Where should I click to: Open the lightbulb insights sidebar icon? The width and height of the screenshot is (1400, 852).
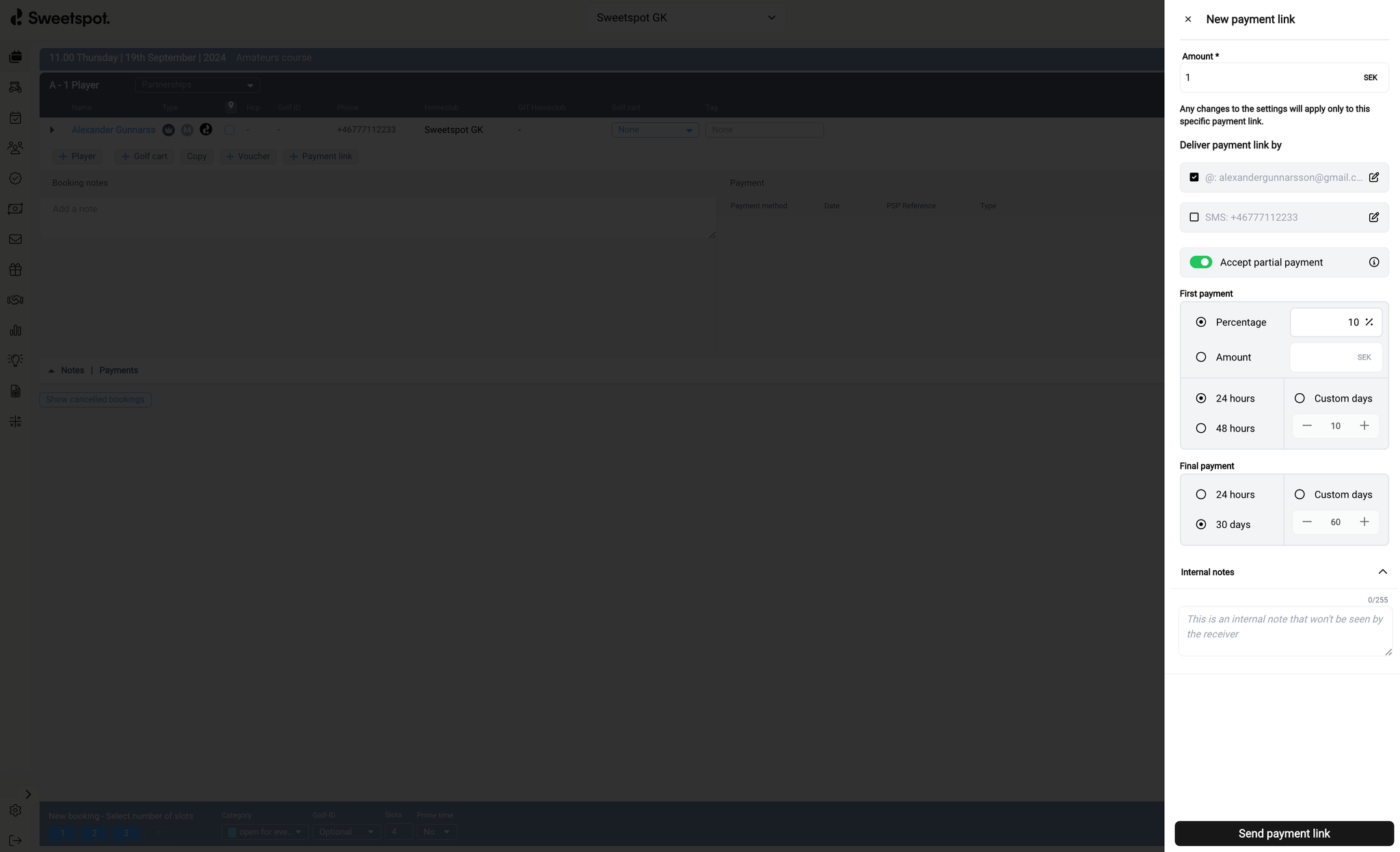click(x=15, y=360)
